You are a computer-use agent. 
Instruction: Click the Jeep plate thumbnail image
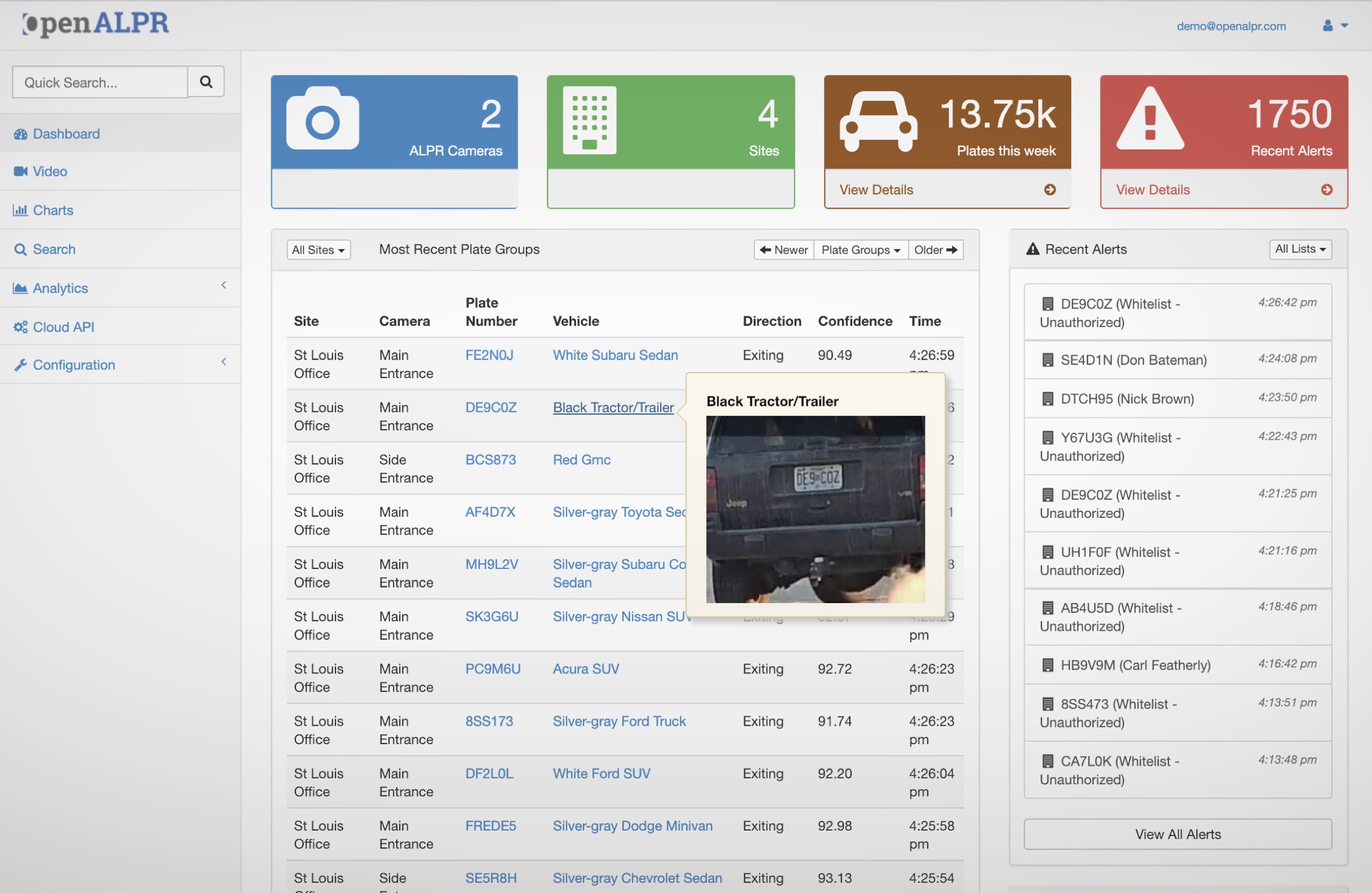(815, 509)
